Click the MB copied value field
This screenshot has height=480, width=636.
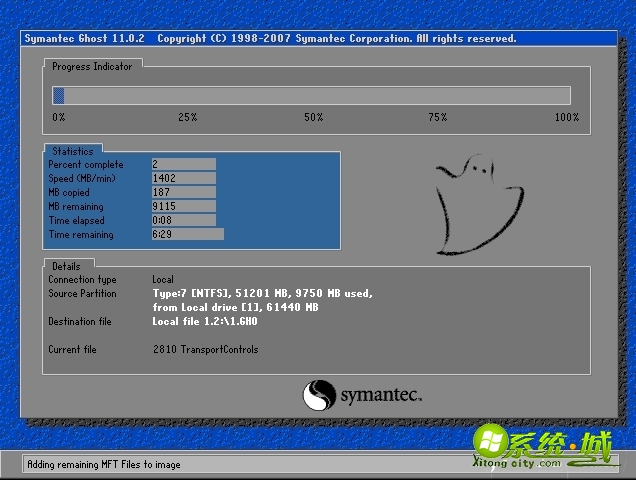point(183,192)
